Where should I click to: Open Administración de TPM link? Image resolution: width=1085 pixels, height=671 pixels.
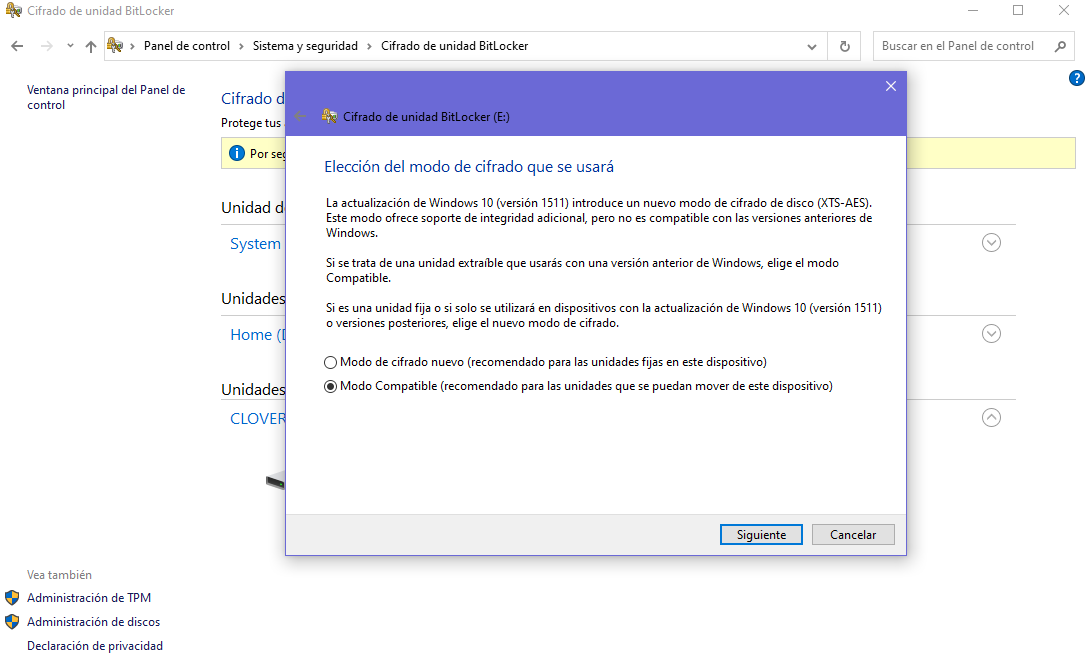pos(89,598)
